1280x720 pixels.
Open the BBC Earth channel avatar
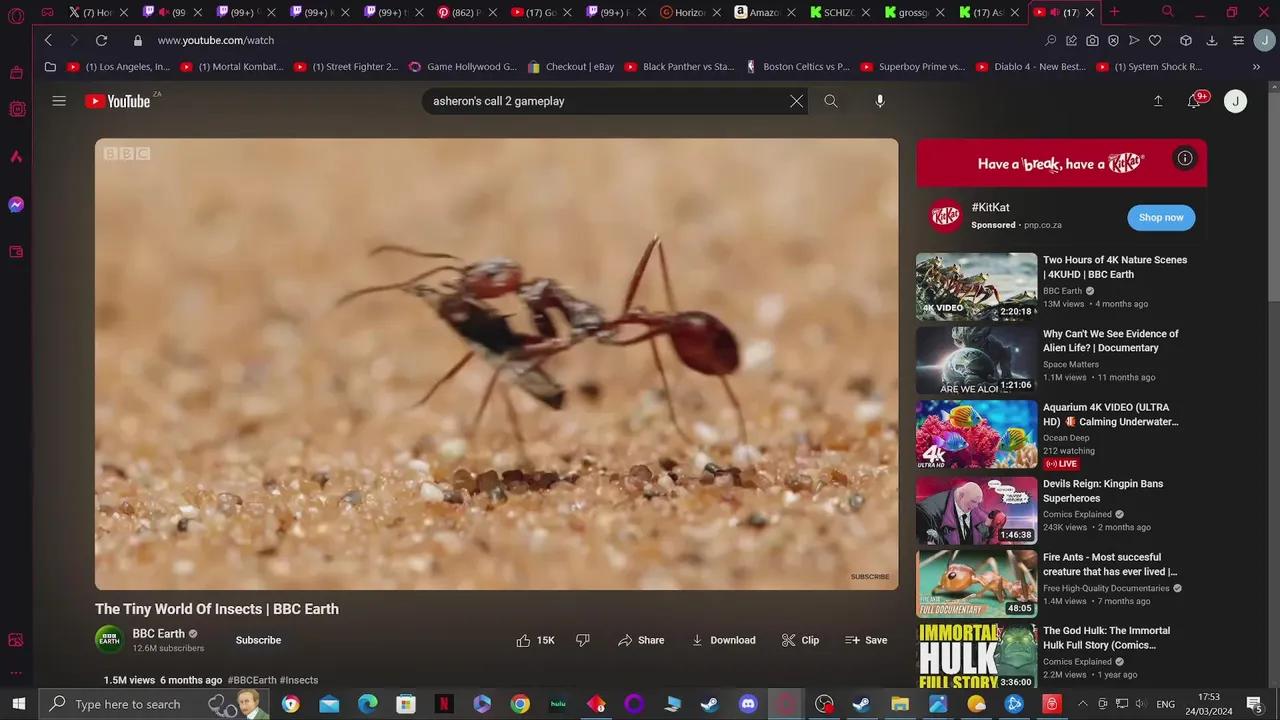109,640
